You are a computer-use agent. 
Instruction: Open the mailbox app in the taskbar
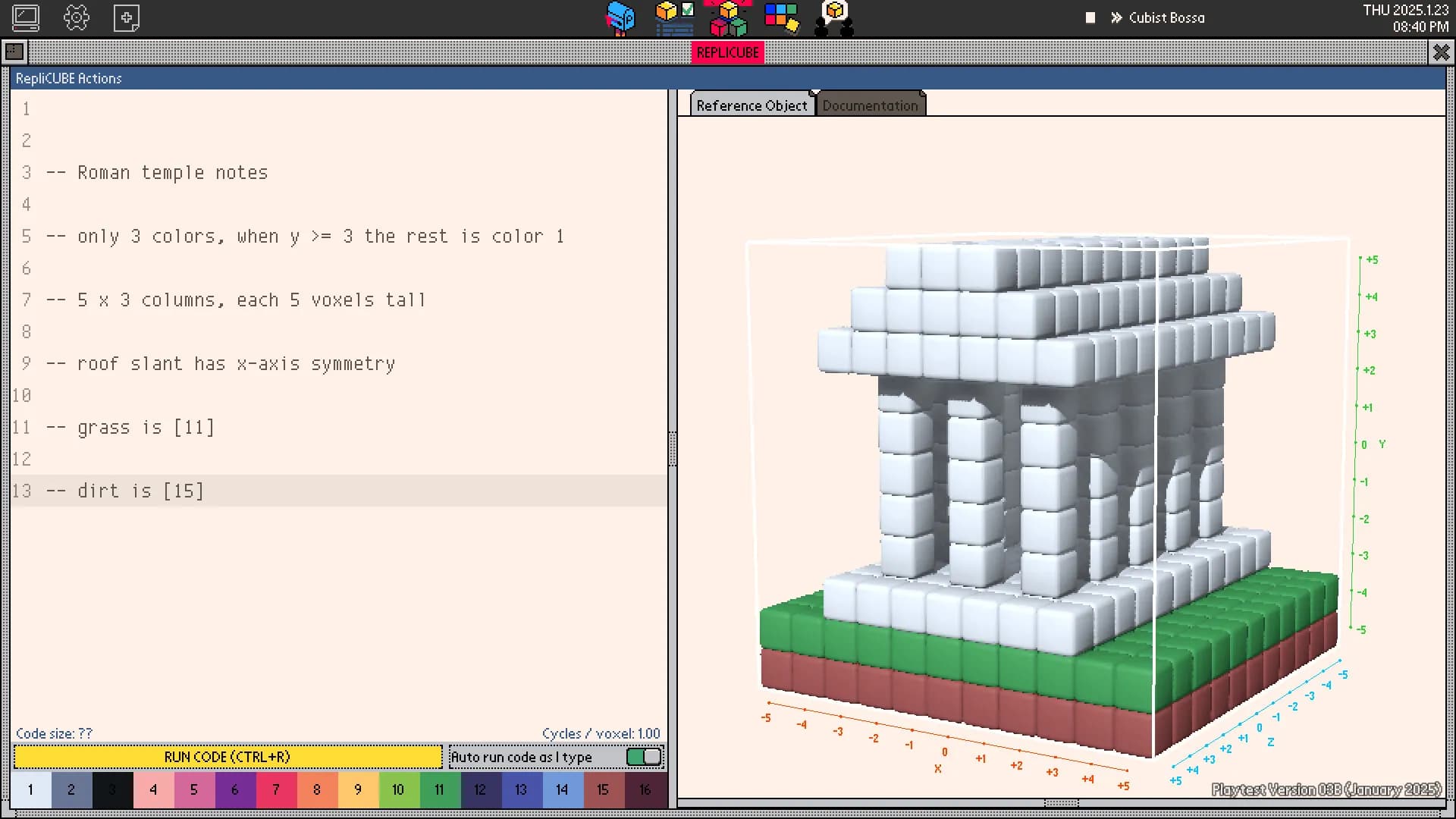click(620, 17)
